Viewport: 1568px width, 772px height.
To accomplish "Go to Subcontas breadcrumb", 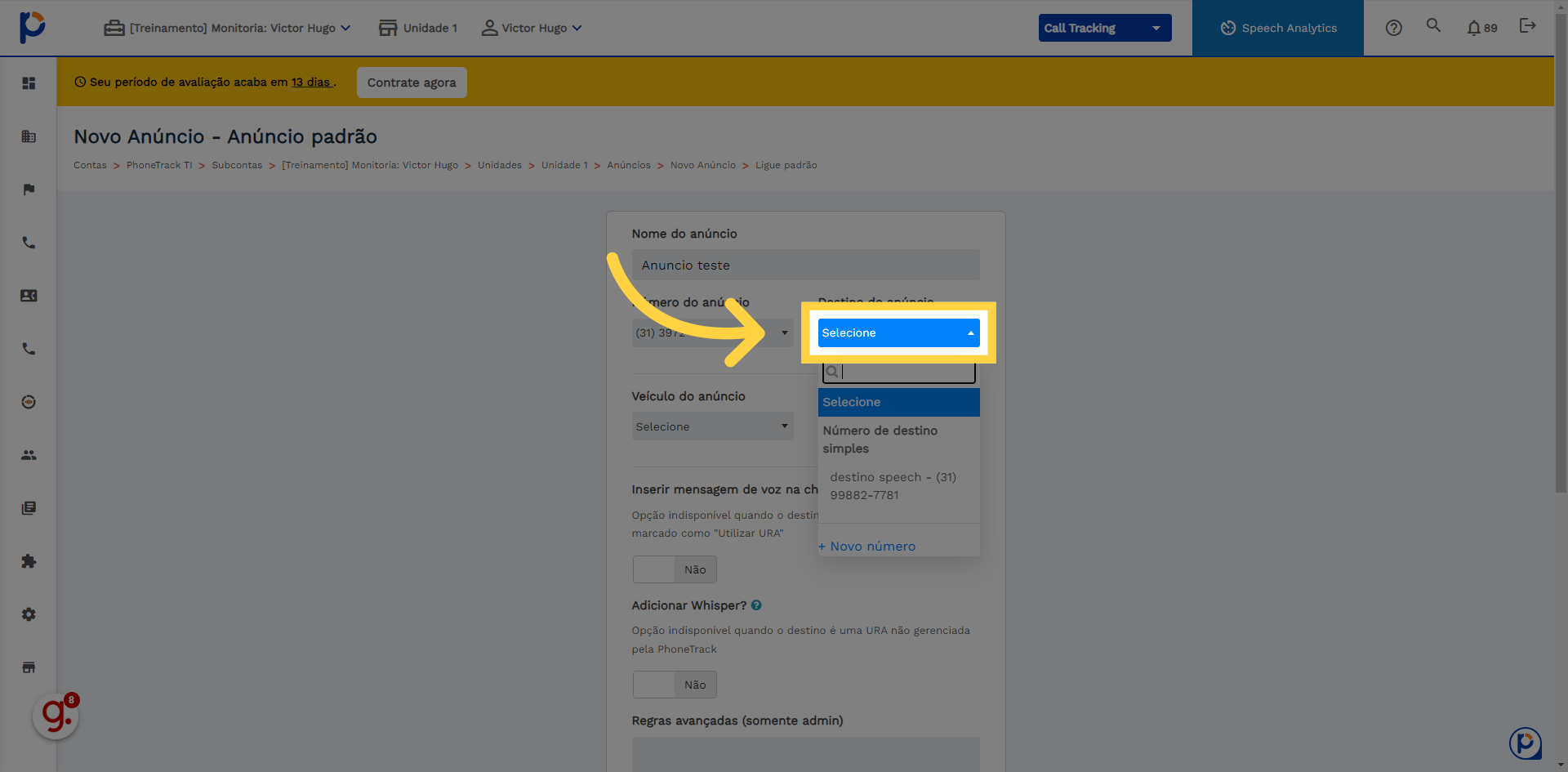I will tap(237, 165).
